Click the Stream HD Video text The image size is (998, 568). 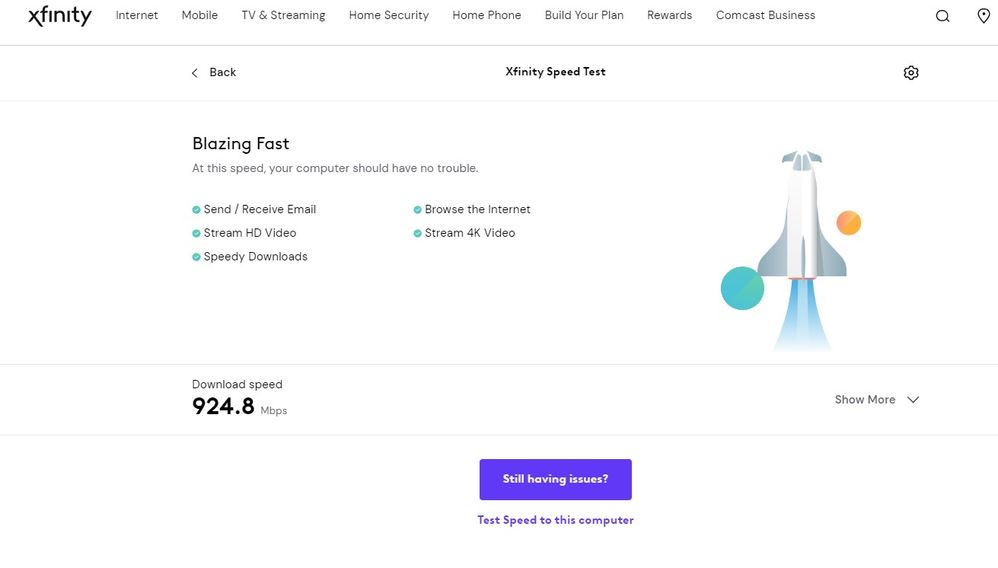(250, 233)
